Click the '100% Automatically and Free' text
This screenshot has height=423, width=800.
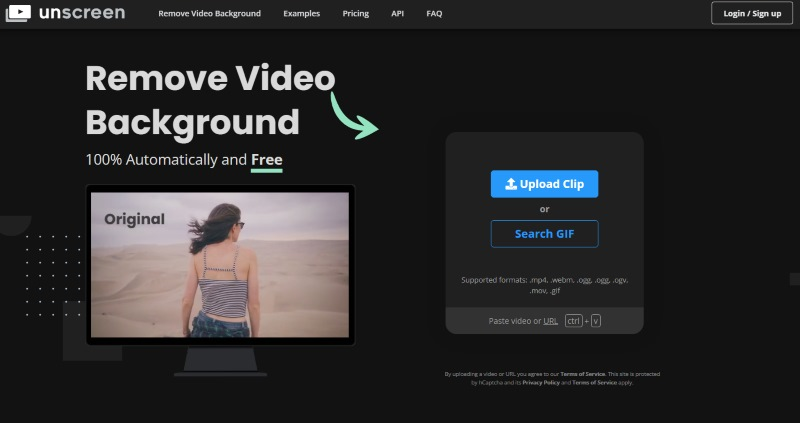(184, 160)
